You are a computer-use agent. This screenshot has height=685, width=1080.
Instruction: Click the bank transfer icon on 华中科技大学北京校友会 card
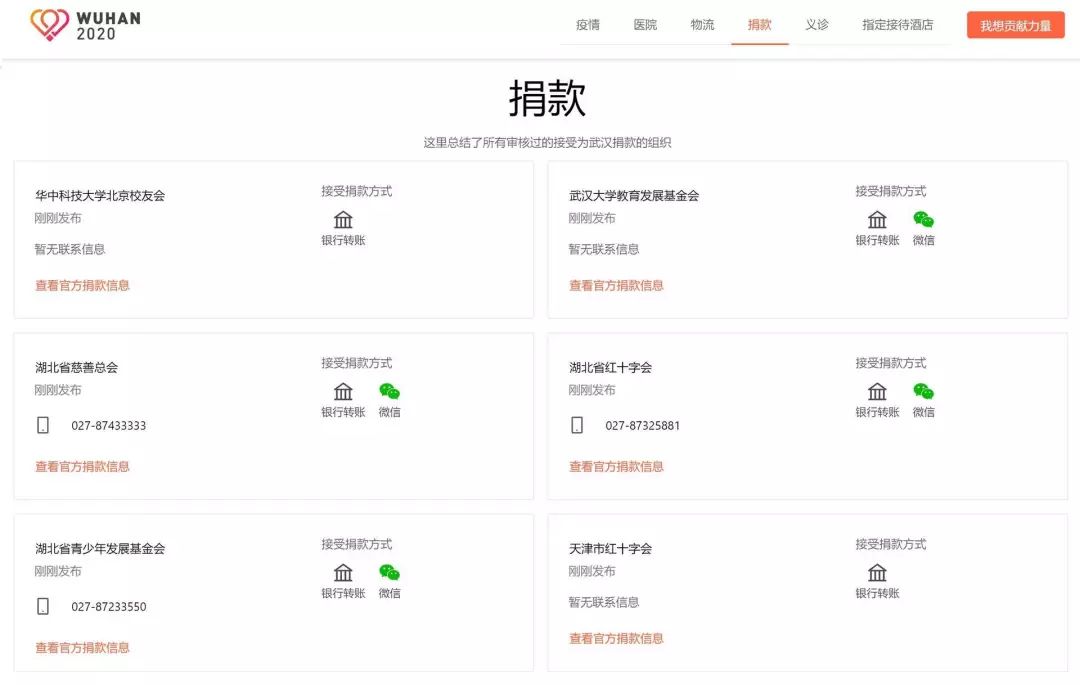tap(343, 220)
